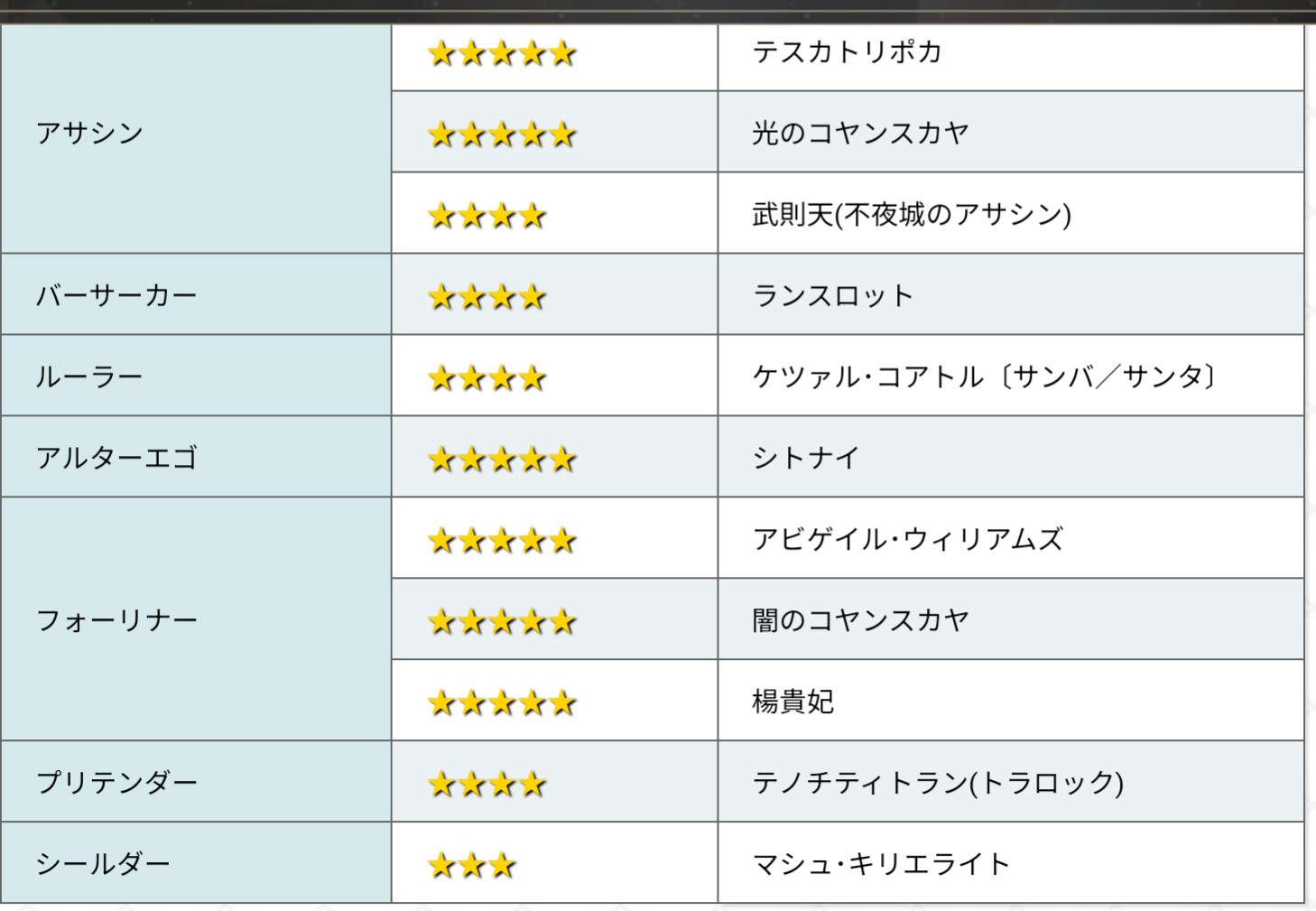Select the シールダー class cell
The width and height of the screenshot is (1316, 911).
point(103,864)
